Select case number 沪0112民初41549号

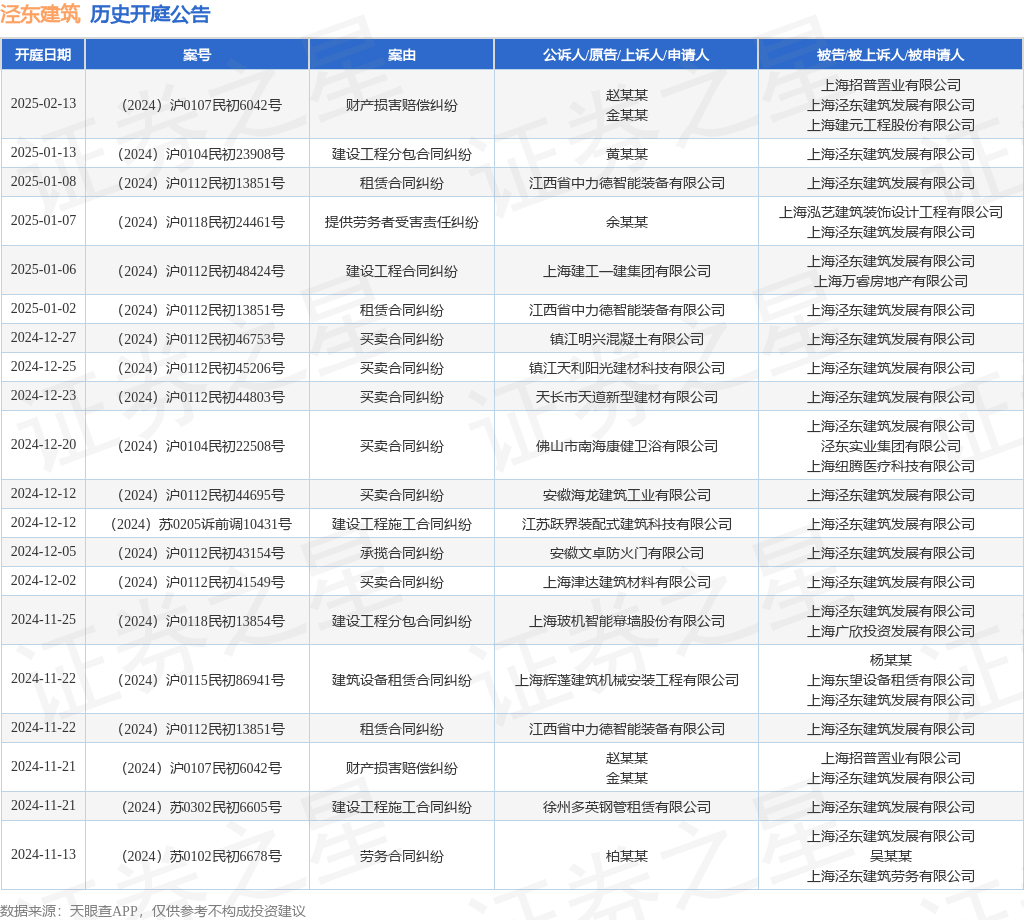(201, 582)
